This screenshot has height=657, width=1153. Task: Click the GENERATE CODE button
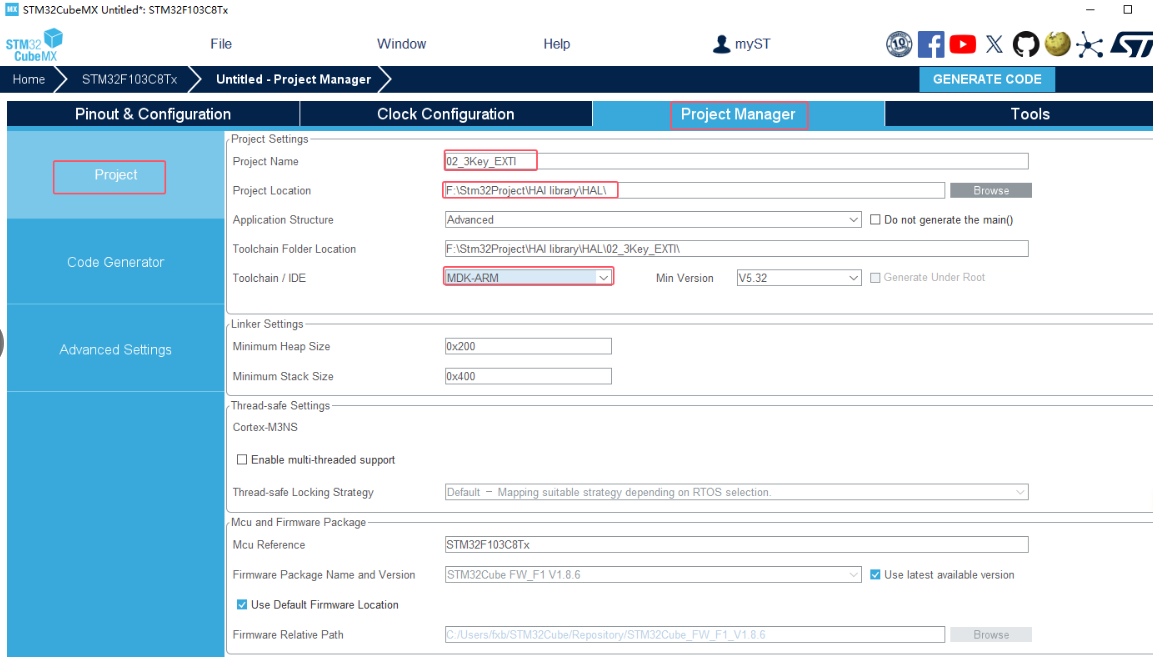tap(987, 79)
